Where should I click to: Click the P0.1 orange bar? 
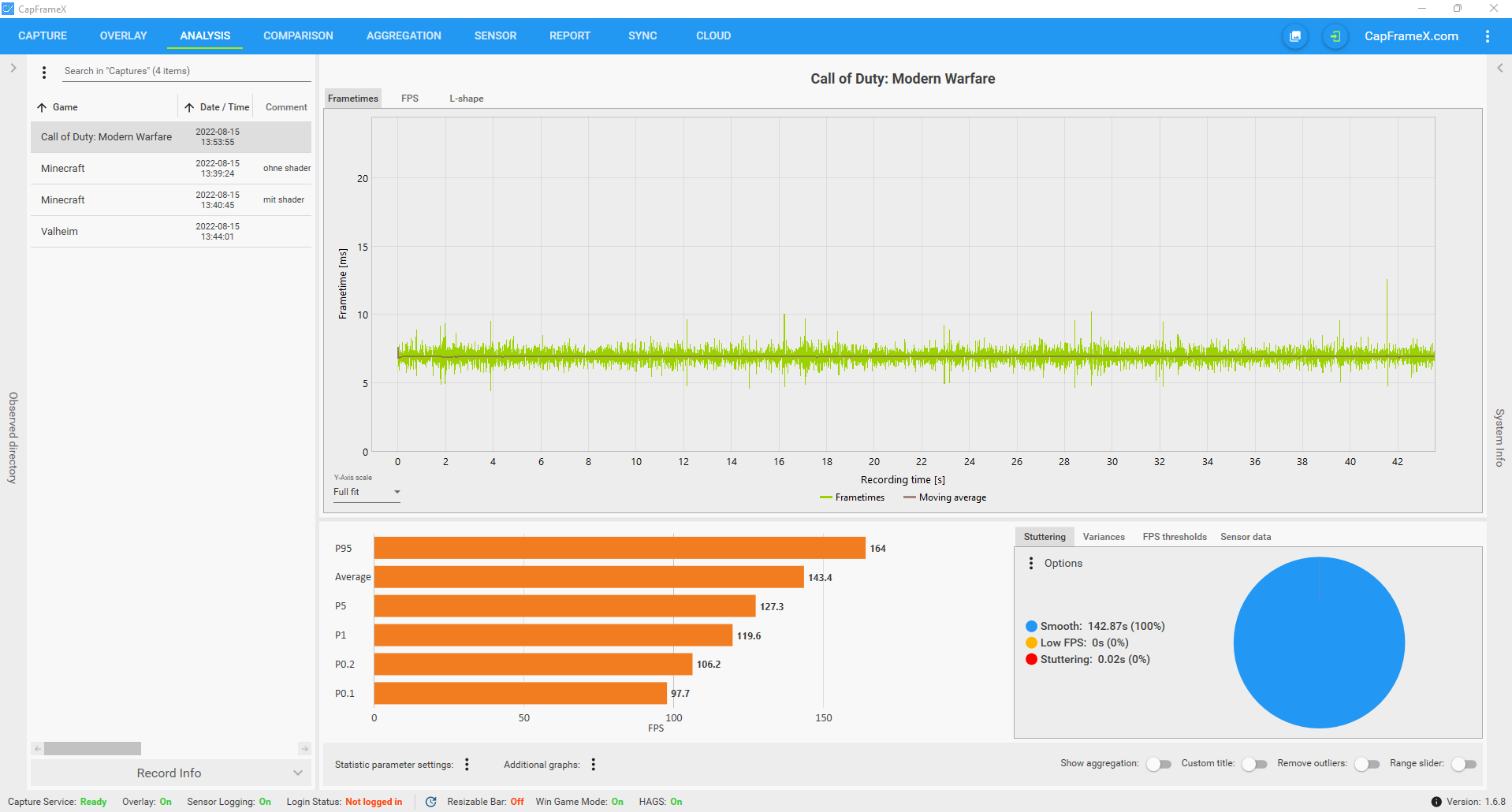point(520,693)
